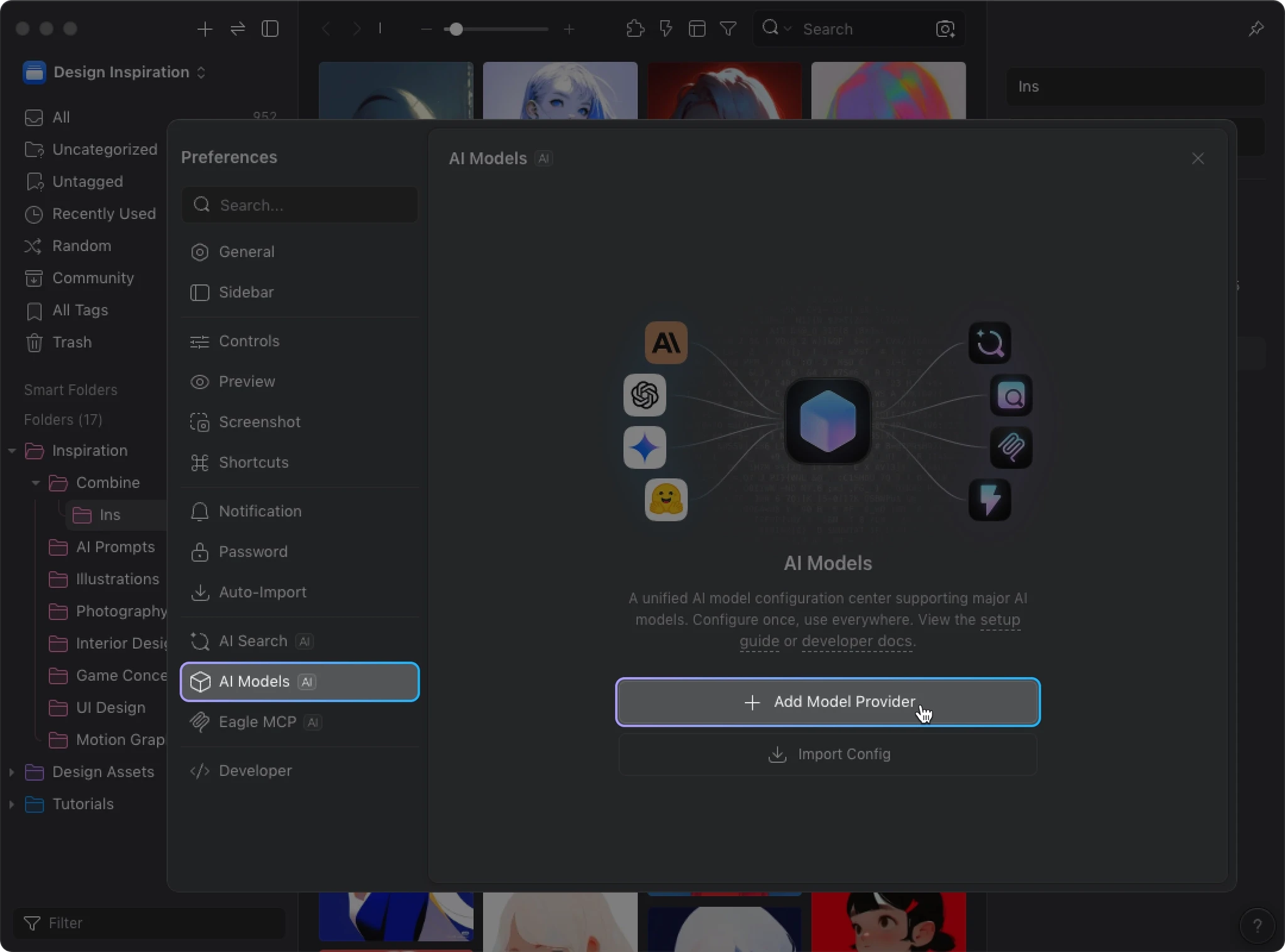Click the plugin puzzle piece icon

point(635,29)
